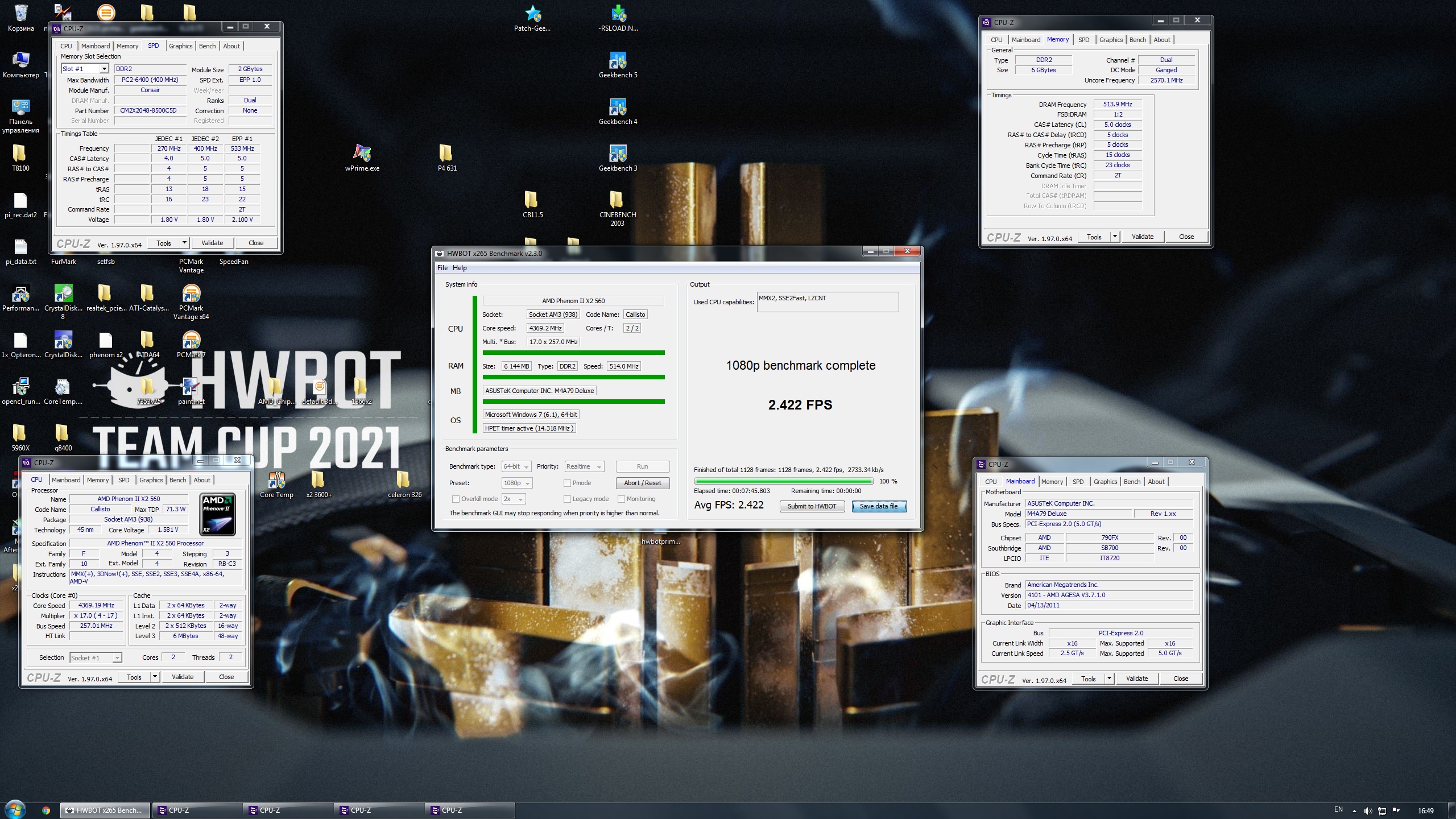Open the PCMark Vantage x64 shortcut

pyautogui.click(x=191, y=302)
